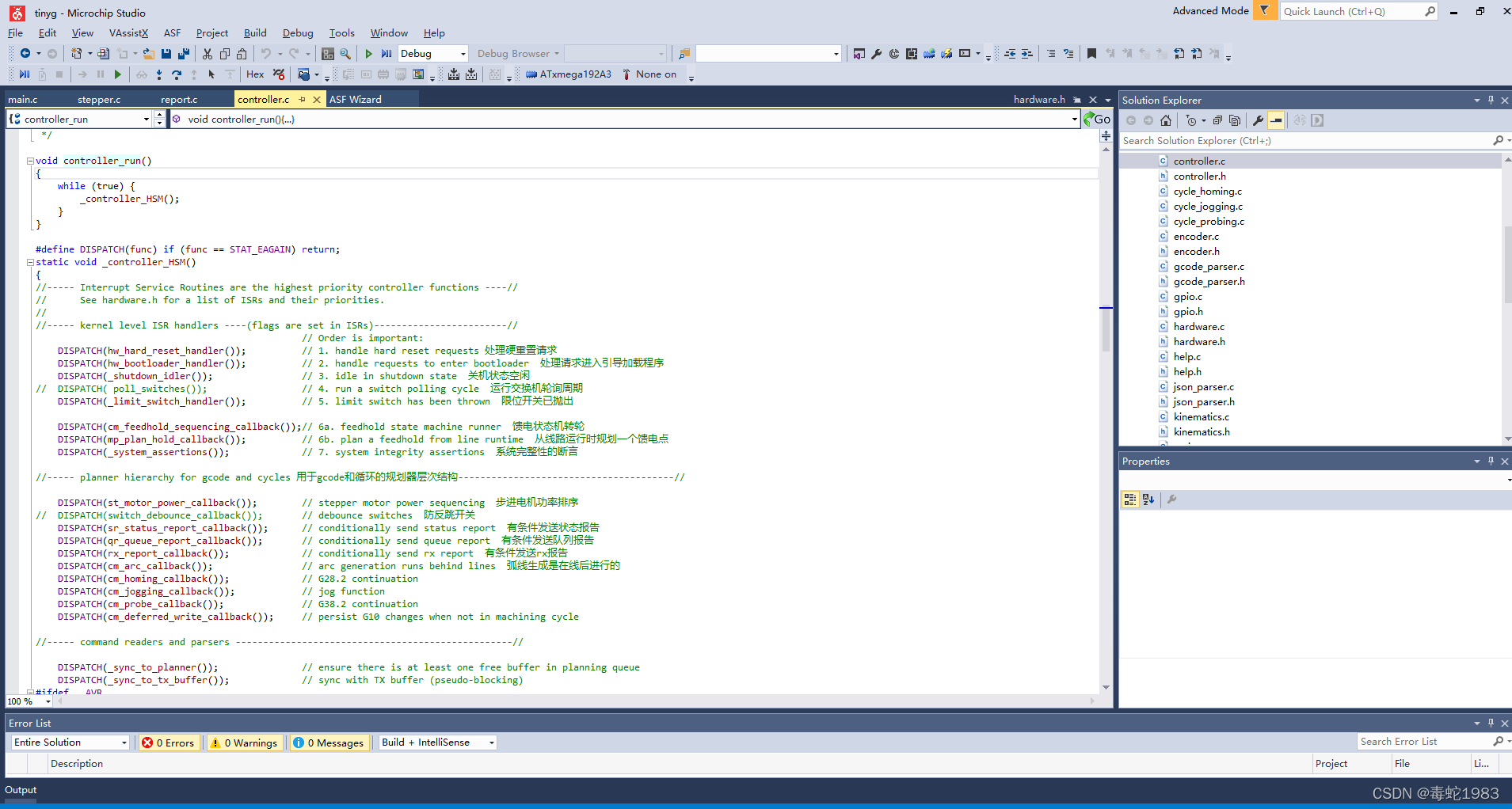Click the Open File folder icon

tap(148, 54)
